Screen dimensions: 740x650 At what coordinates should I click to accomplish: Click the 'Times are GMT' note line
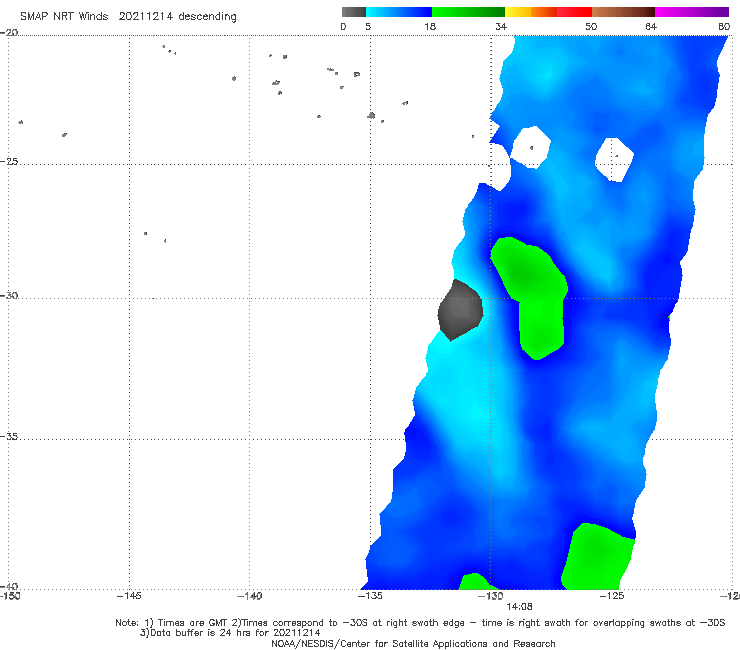(x=420, y=623)
